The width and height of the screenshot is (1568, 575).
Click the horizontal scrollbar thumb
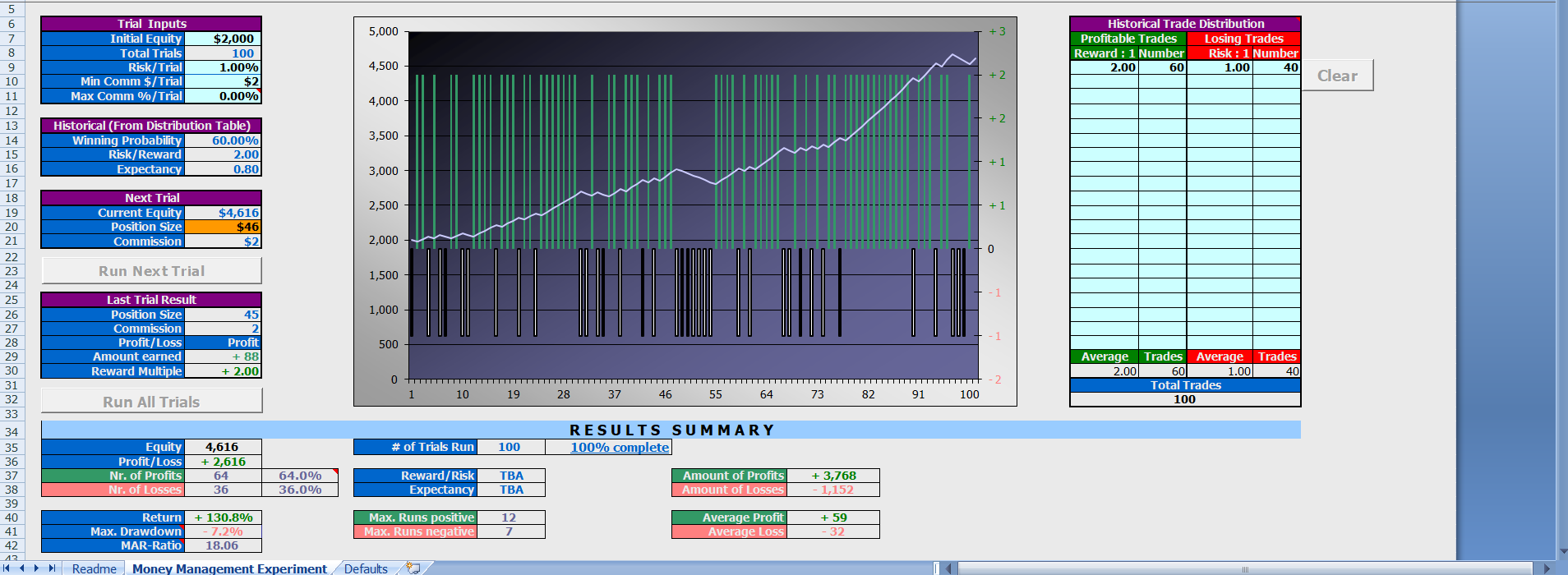pyautogui.click(x=1245, y=568)
